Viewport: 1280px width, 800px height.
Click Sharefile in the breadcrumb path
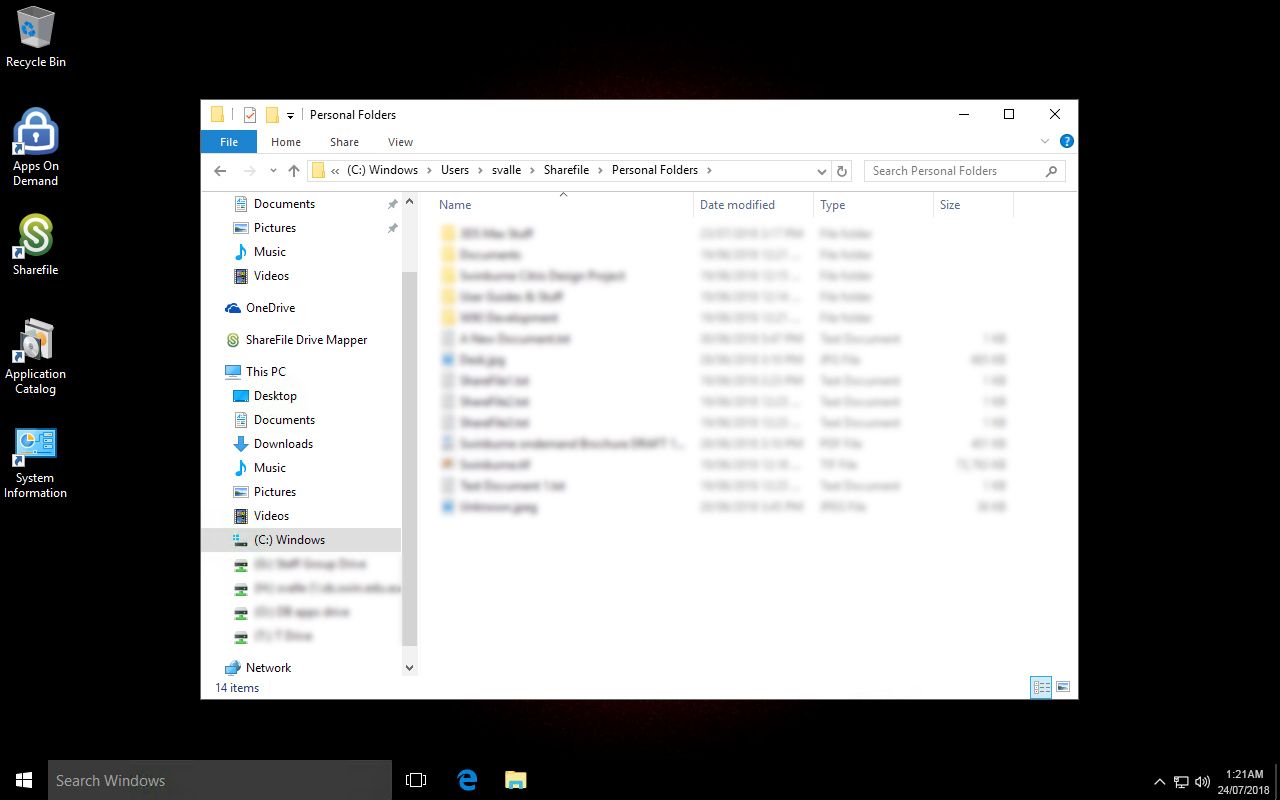[x=566, y=170]
